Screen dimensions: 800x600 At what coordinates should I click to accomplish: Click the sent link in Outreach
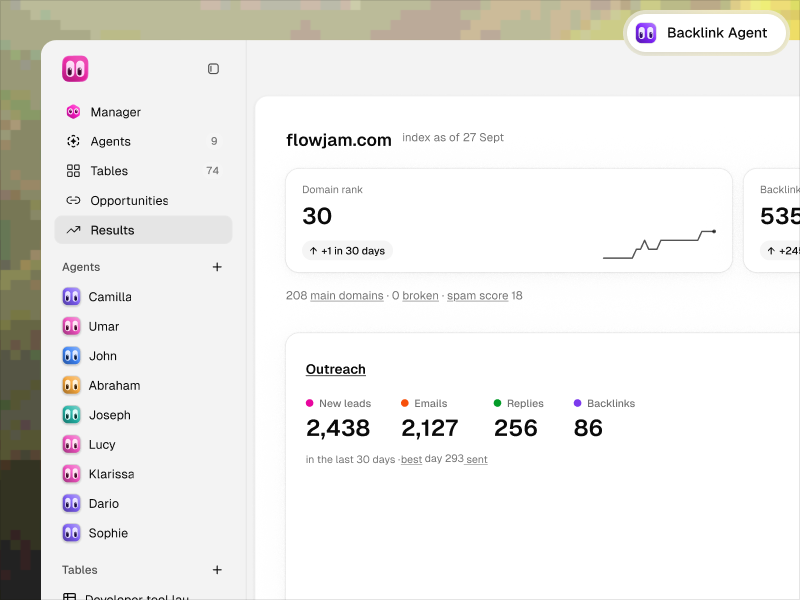(x=477, y=459)
